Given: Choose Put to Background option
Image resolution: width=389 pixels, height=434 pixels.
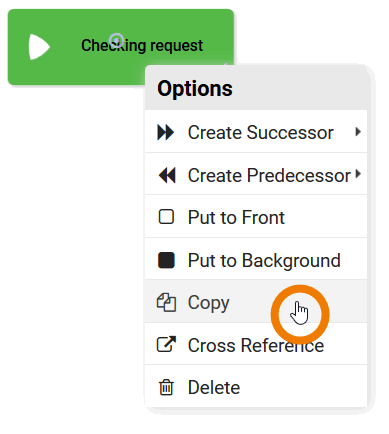Looking at the screenshot, I should coord(256,260).
